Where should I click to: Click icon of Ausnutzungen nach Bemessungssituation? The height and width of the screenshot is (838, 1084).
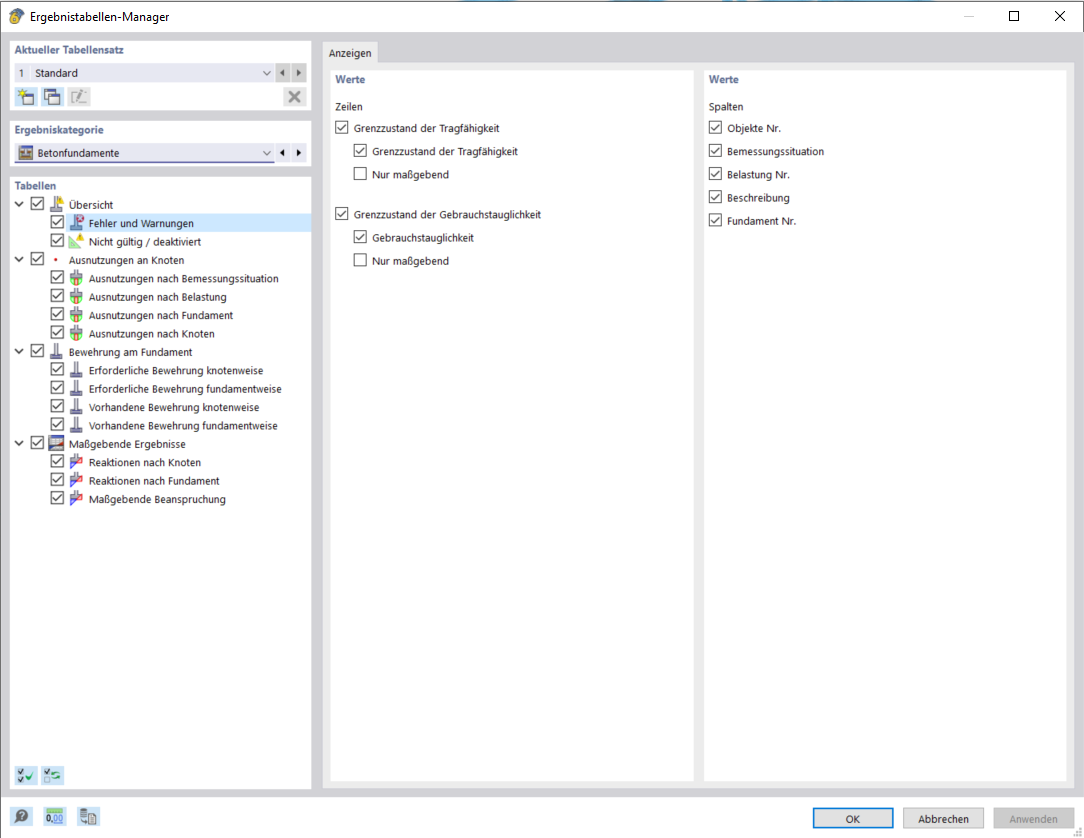coord(77,278)
